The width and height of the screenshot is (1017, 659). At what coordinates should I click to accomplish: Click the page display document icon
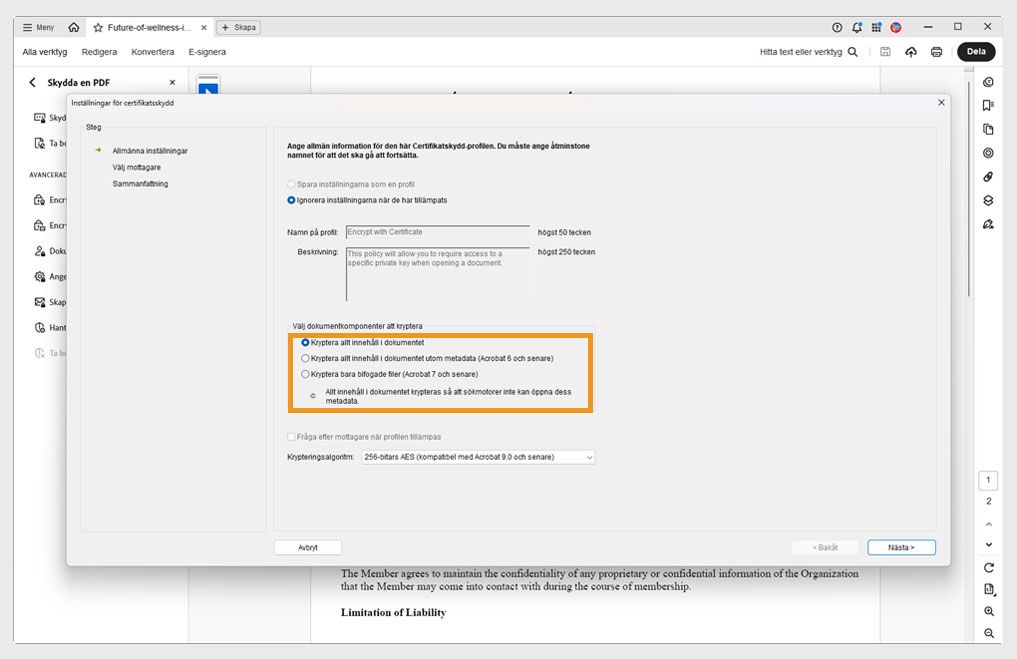tap(988, 590)
